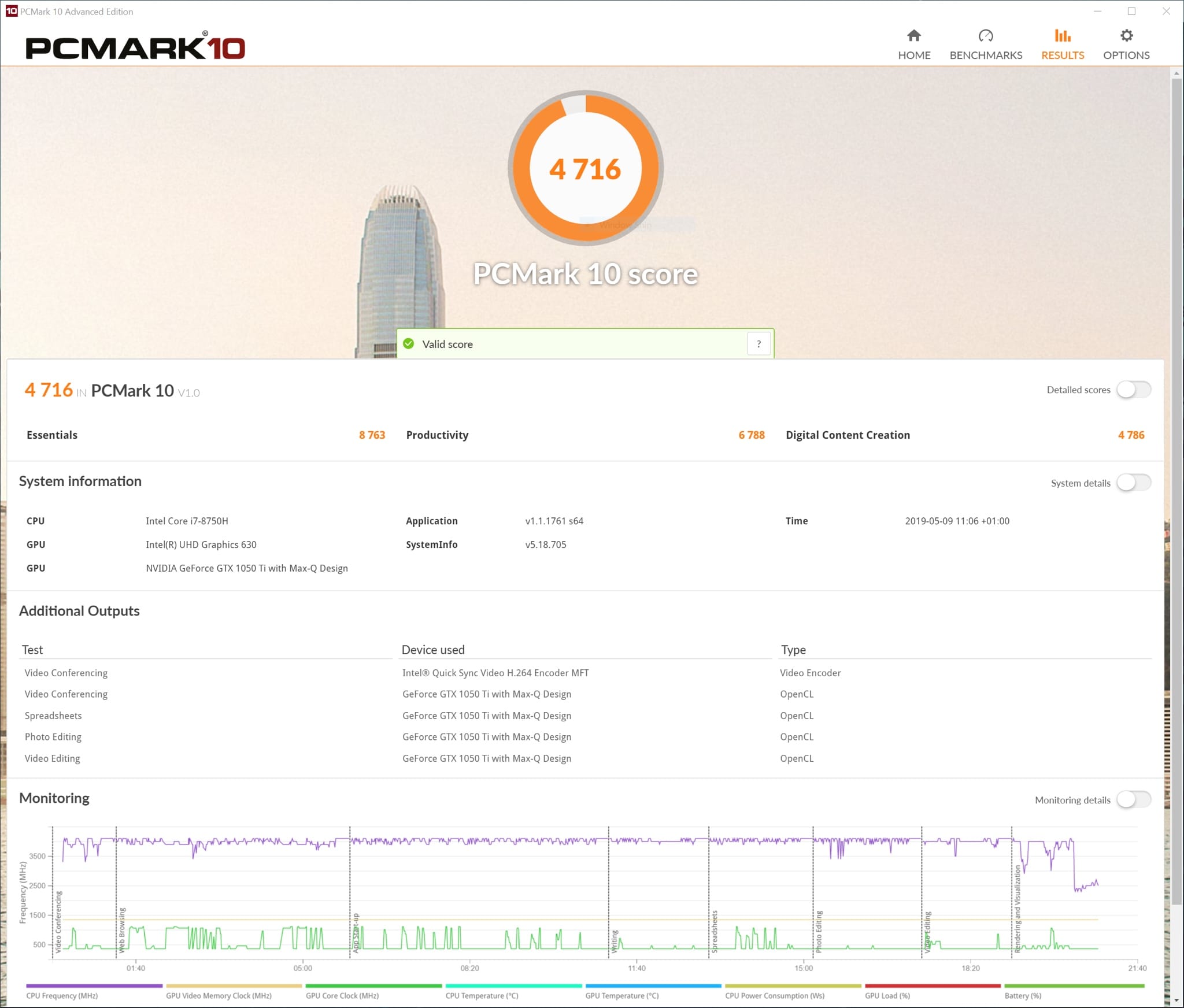
Task: Click SystemInfo version v5.18.705
Action: (546, 544)
